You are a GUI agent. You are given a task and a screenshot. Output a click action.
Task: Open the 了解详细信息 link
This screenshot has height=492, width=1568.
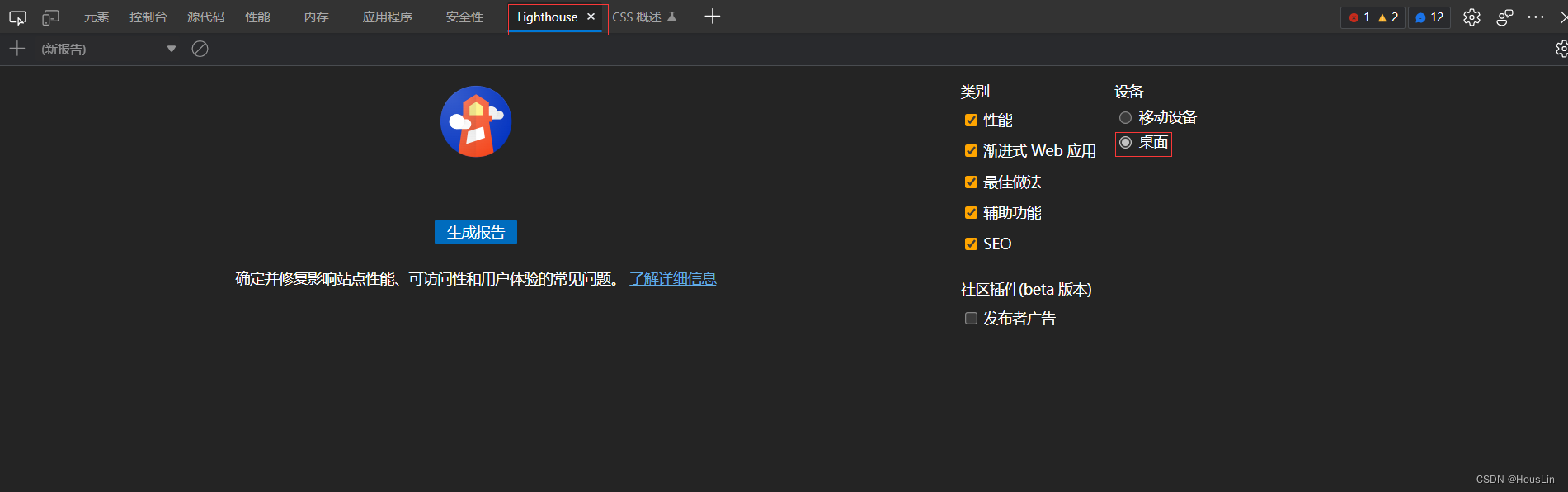pos(672,279)
